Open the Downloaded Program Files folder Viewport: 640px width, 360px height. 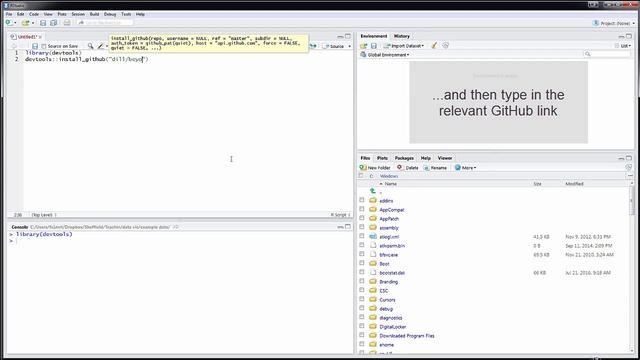[x=407, y=336]
